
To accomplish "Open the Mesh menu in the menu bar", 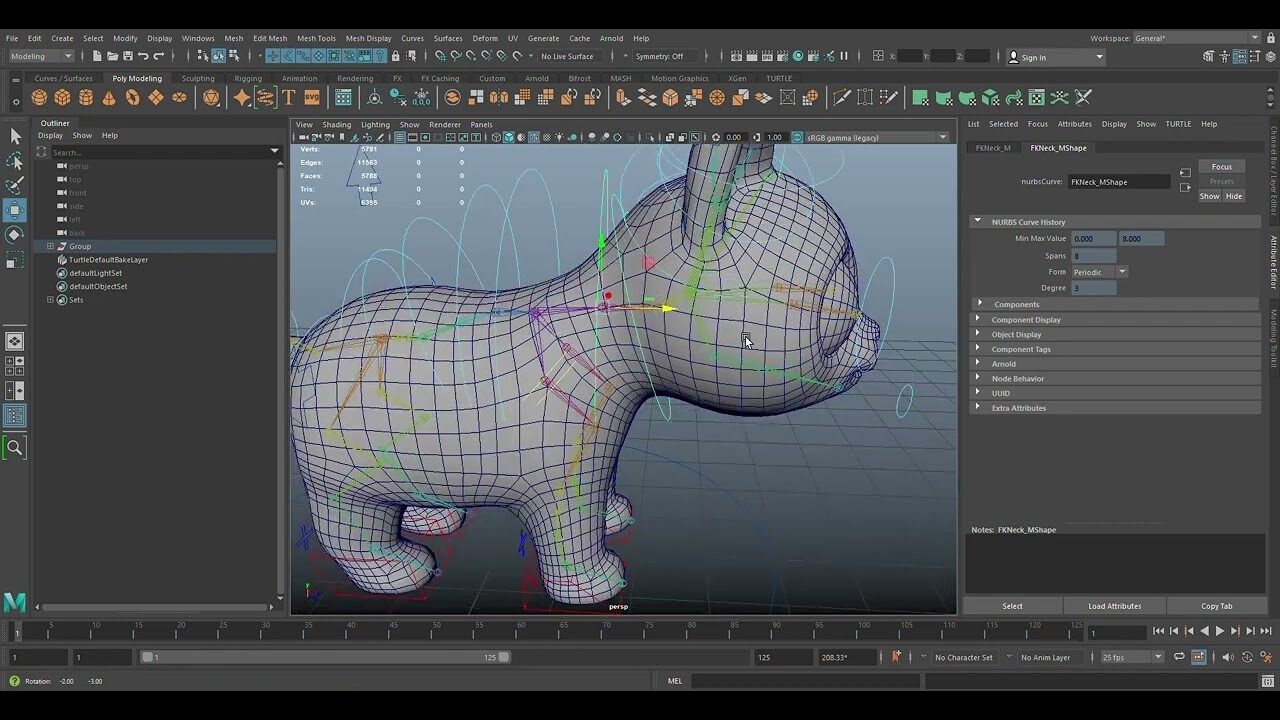I will pos(233,38).
